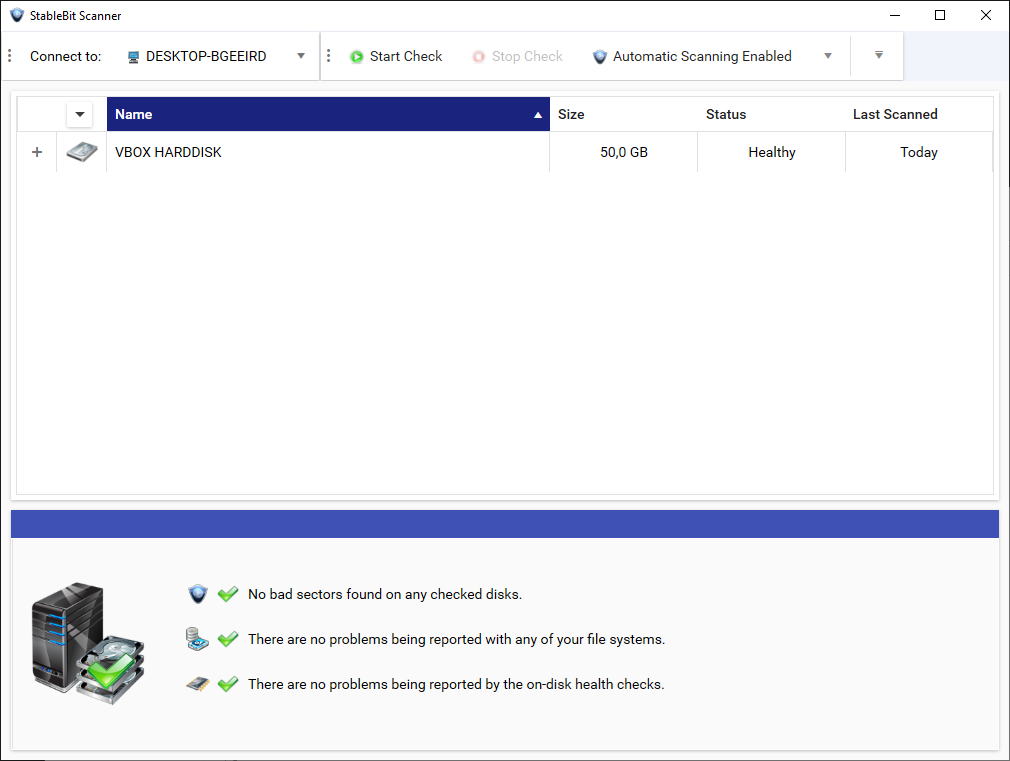The height and width of the screenshot is (761, 1010).
Task: Minimize the StableBit Scanner window
Action: pos(895,15)
